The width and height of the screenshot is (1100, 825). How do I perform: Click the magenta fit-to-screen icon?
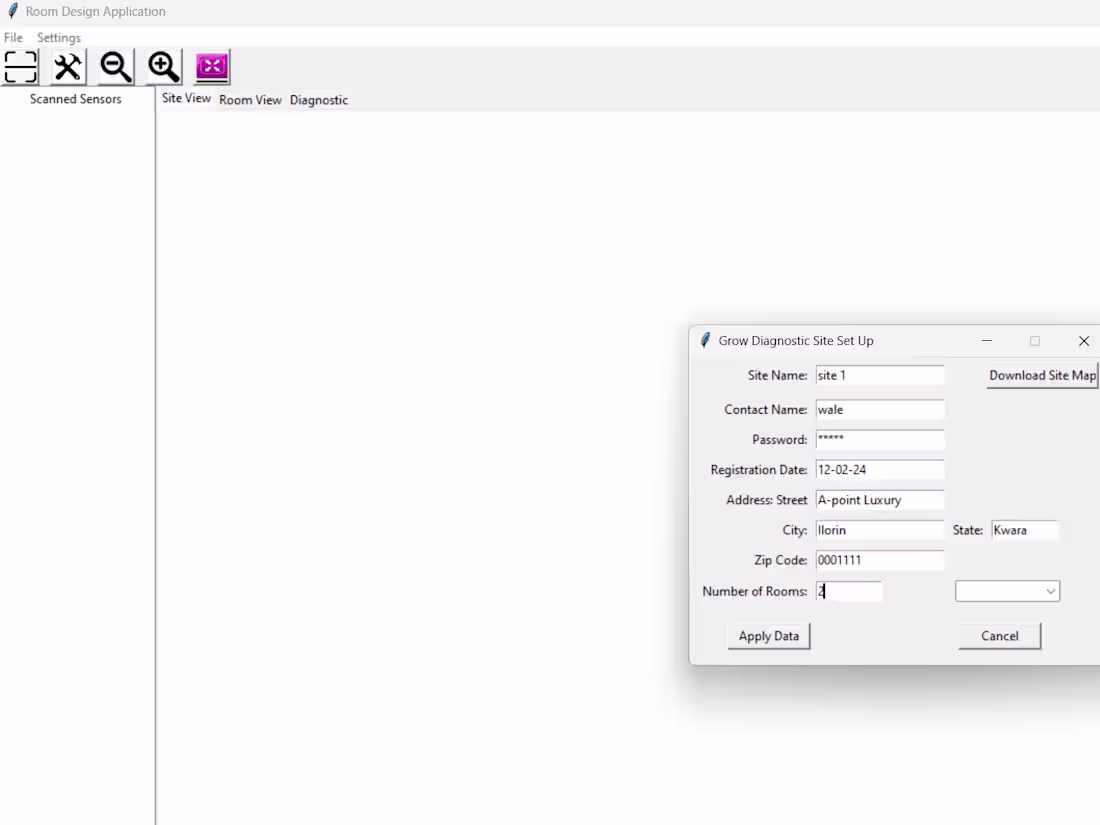coord(212,67)
